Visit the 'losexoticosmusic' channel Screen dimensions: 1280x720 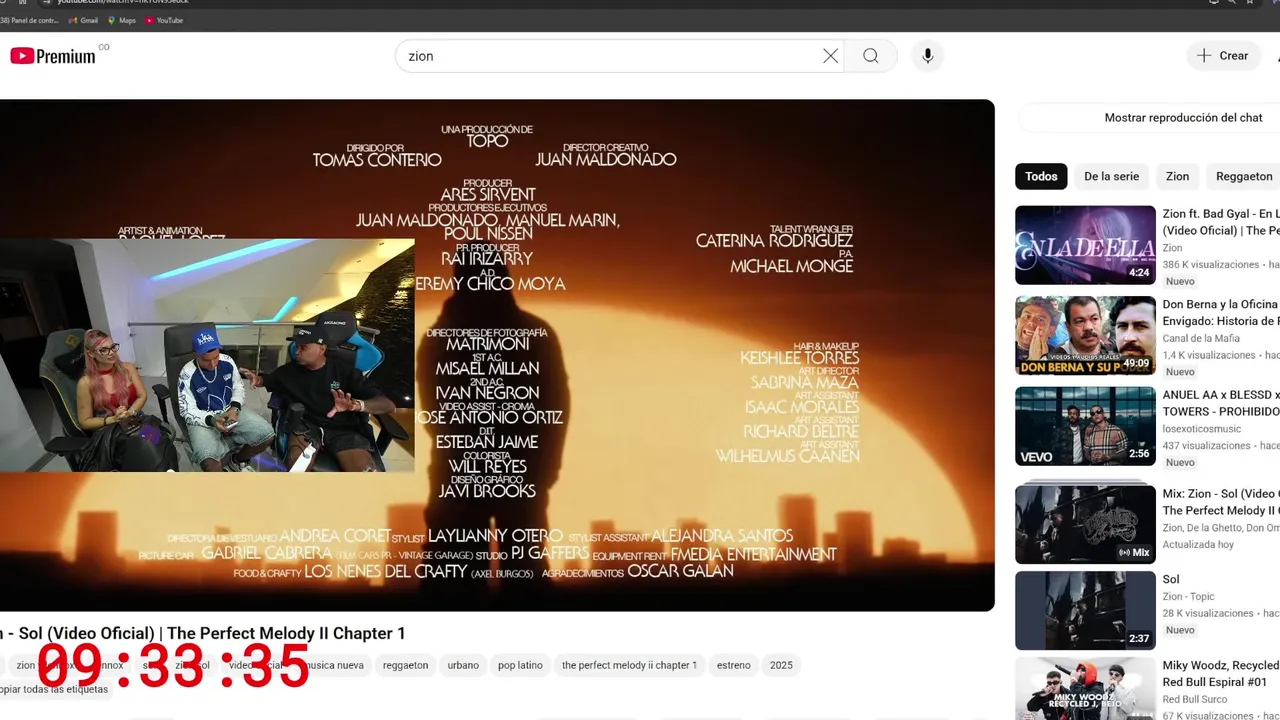pyautogui.click(x=1204, y=428)
